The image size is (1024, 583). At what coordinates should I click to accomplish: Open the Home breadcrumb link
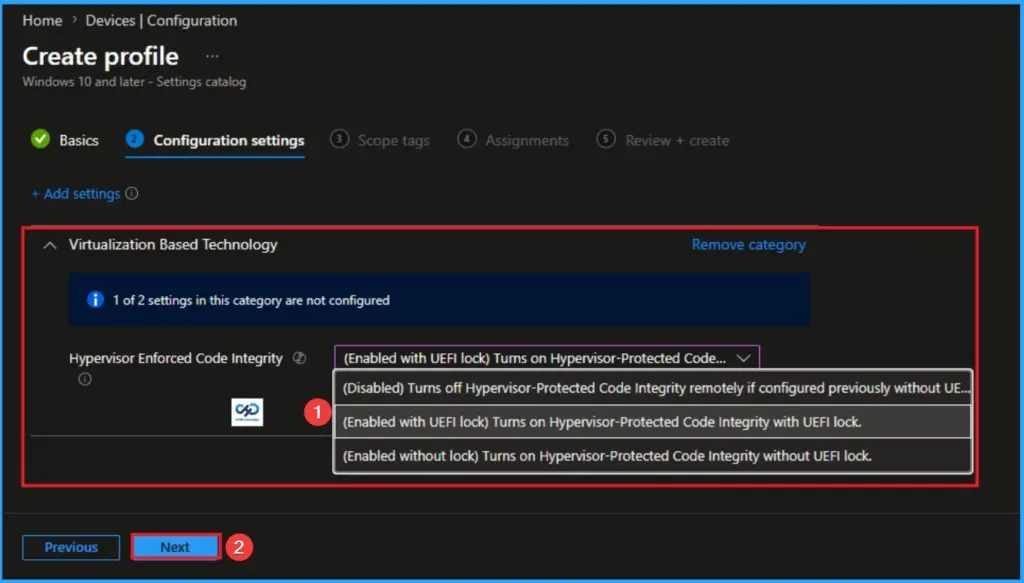point(42,21)
